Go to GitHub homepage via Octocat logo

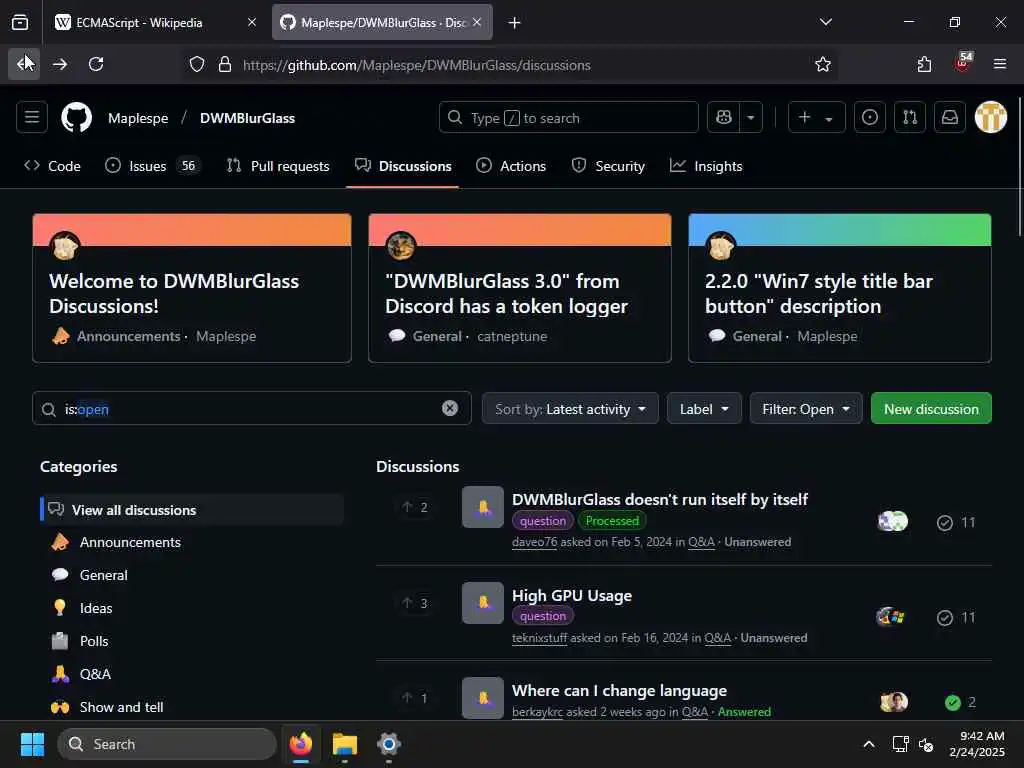[x=76, y=118]
